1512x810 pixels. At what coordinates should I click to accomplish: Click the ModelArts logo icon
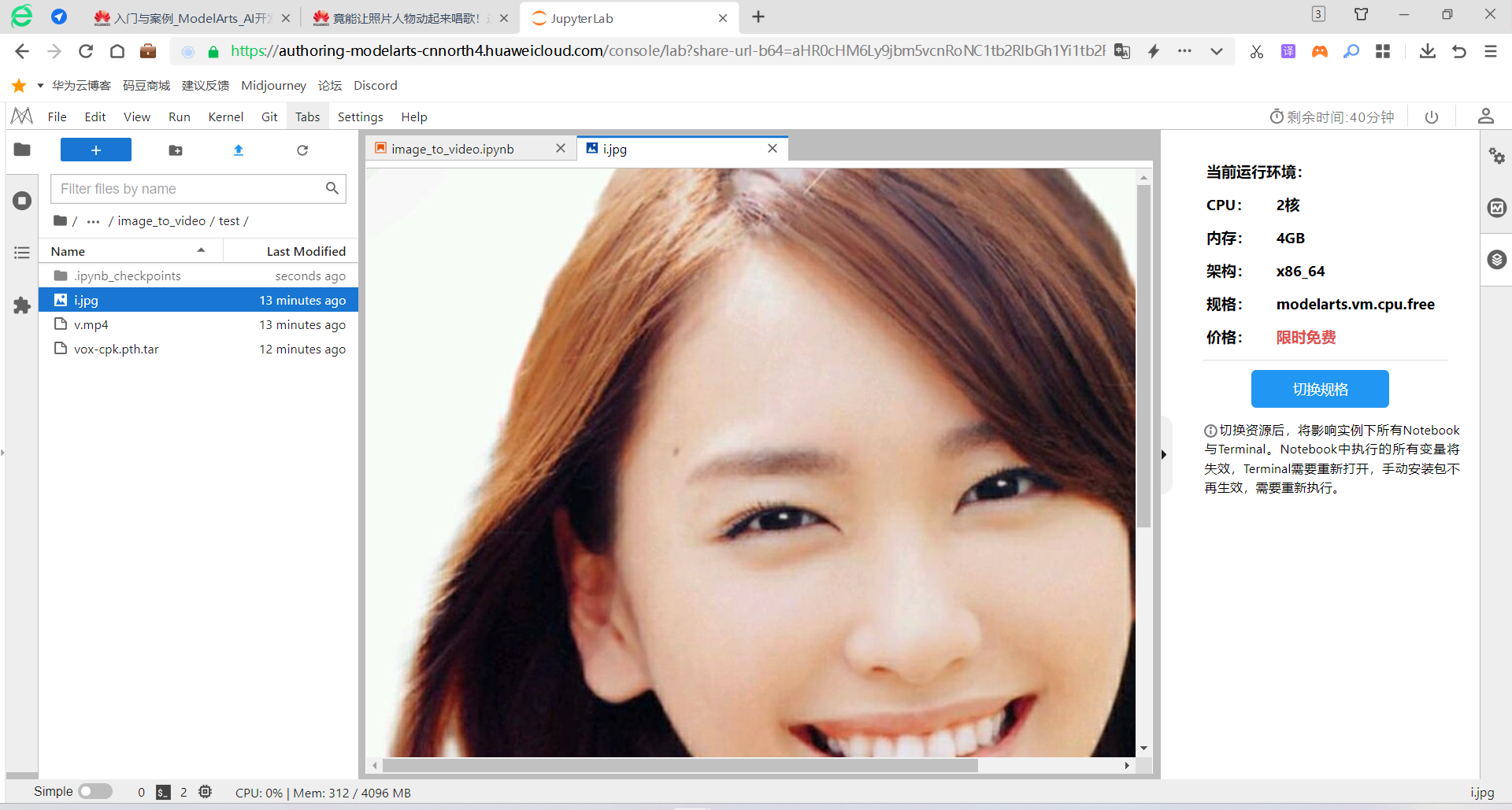[x=22, y=117]
